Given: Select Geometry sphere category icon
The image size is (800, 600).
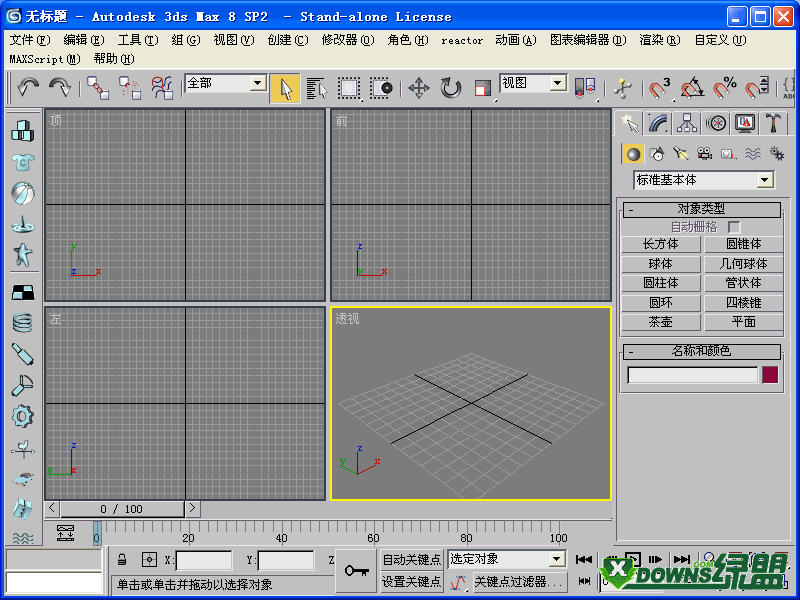Looking at the screenshot, I should [x=633, y=154].
